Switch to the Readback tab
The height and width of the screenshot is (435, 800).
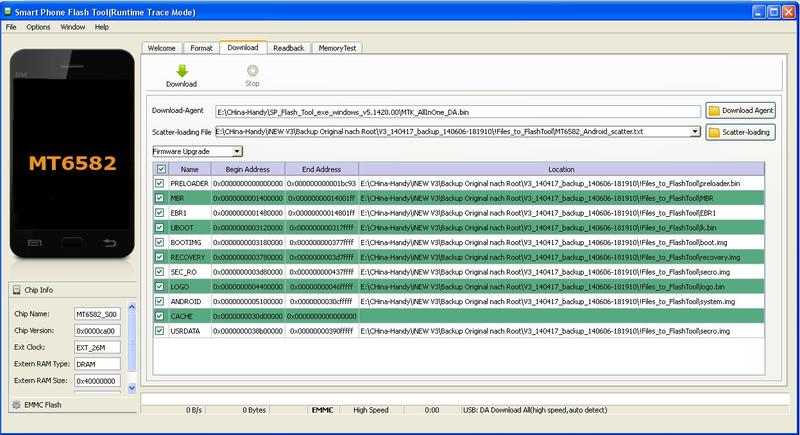click(x=288, y=47)
